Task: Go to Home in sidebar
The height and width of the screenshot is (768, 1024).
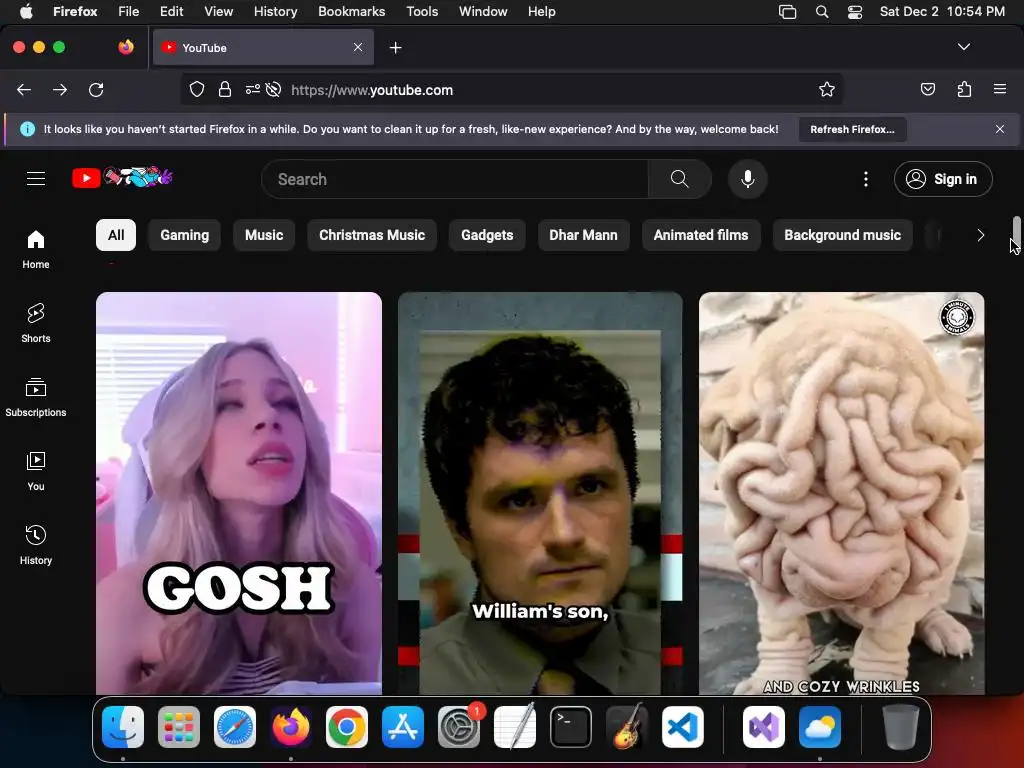Action: tap(36, 249)
